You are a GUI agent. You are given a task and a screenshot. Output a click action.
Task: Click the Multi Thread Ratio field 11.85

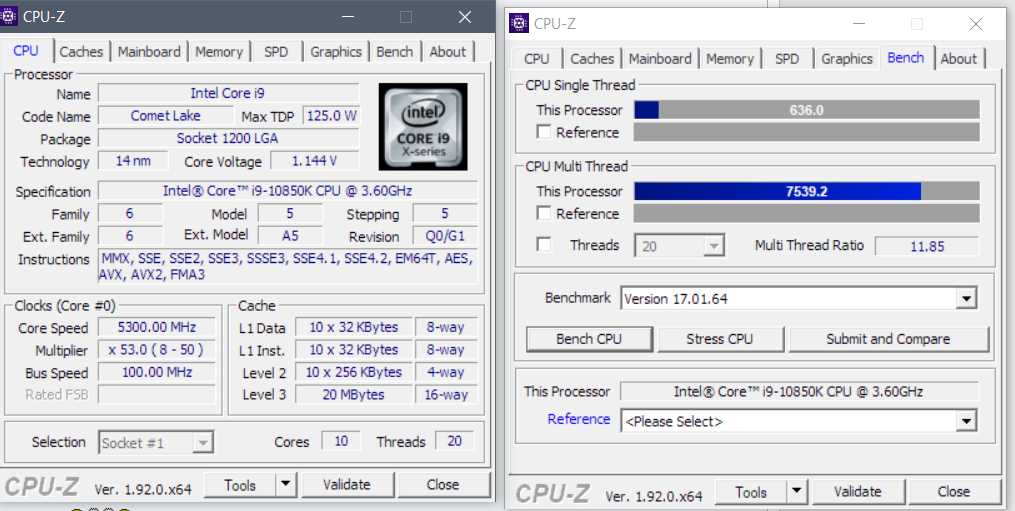926,246
